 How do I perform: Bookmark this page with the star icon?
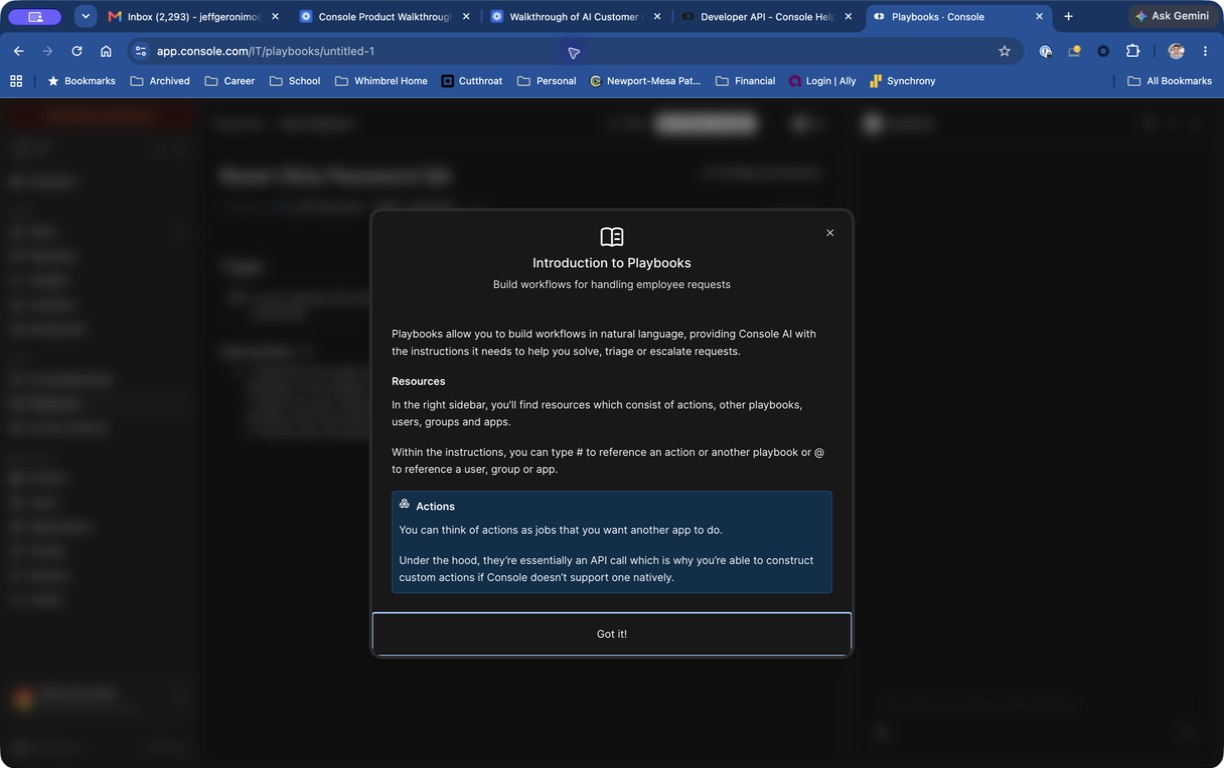click(x=1004, y=51)
